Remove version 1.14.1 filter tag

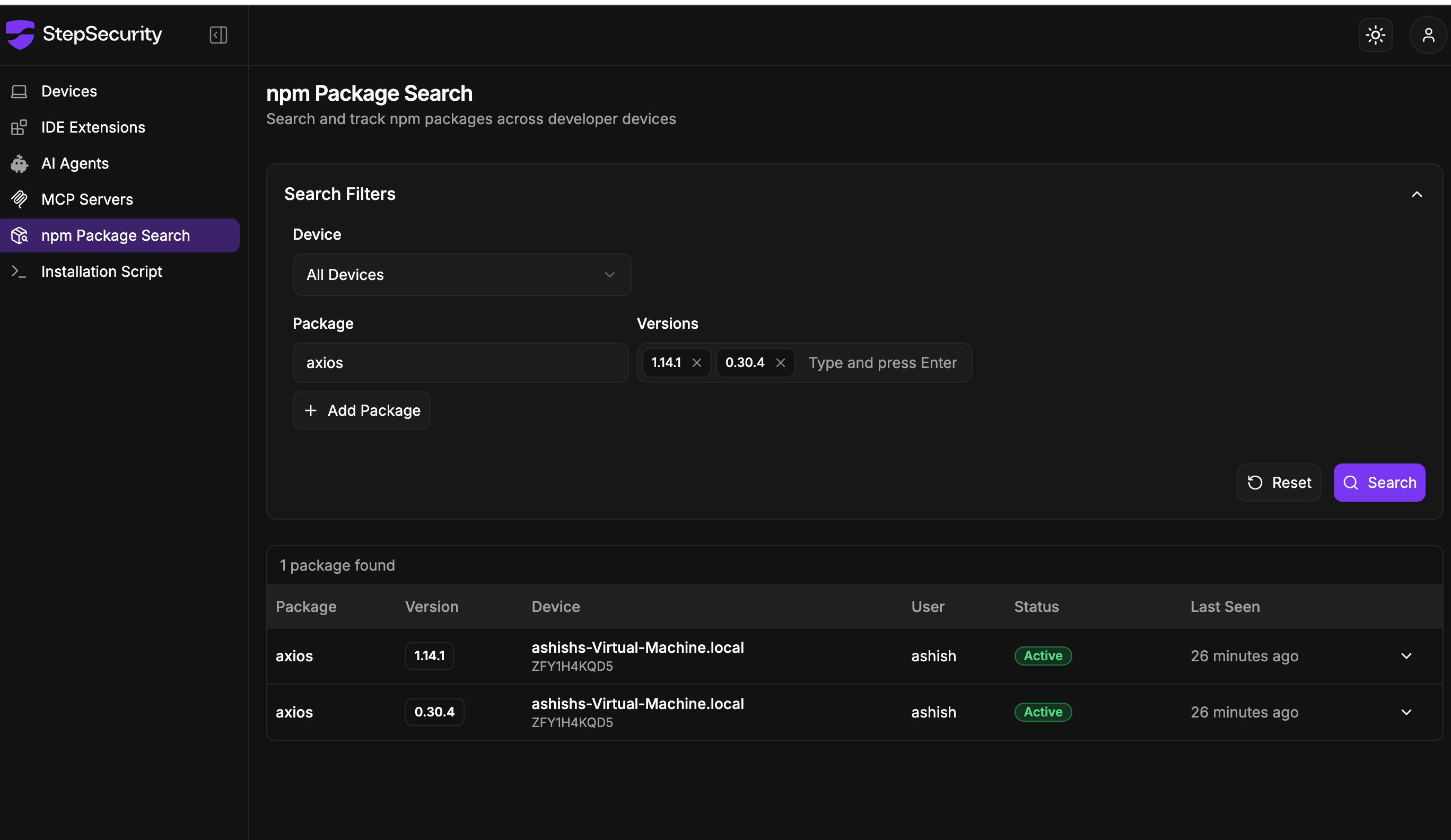click(697, 363)
